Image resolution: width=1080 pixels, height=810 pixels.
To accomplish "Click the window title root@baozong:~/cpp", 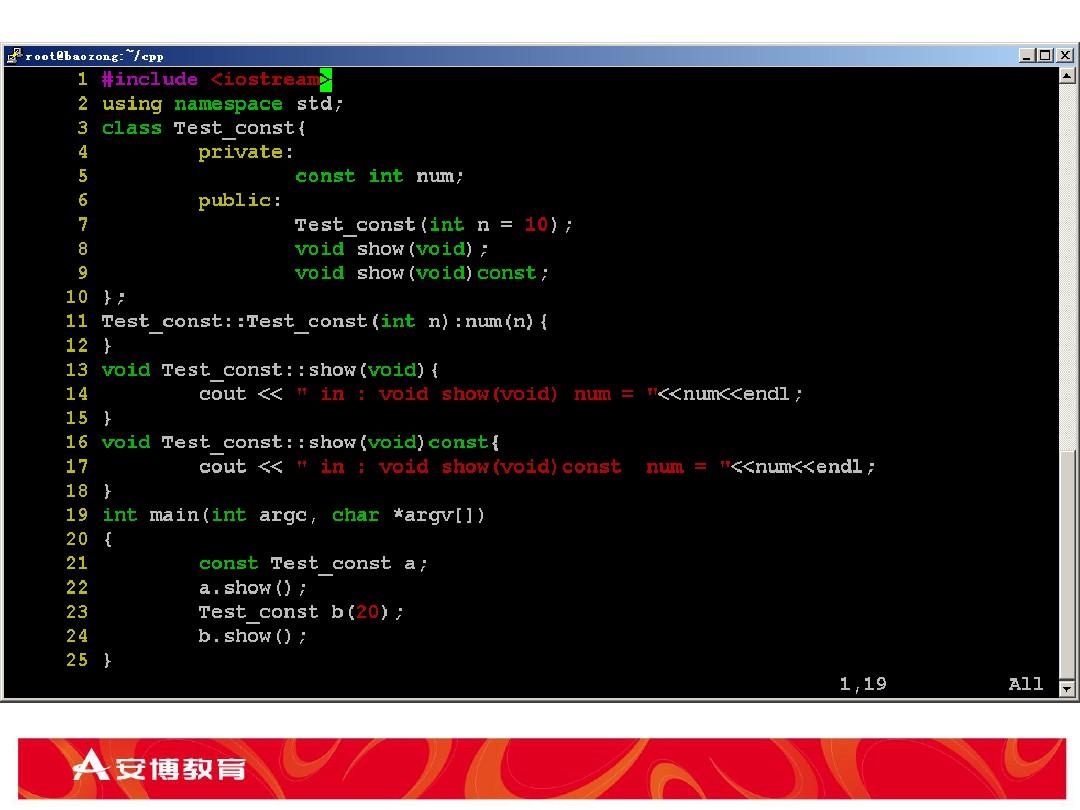I will tap(94, 56).
